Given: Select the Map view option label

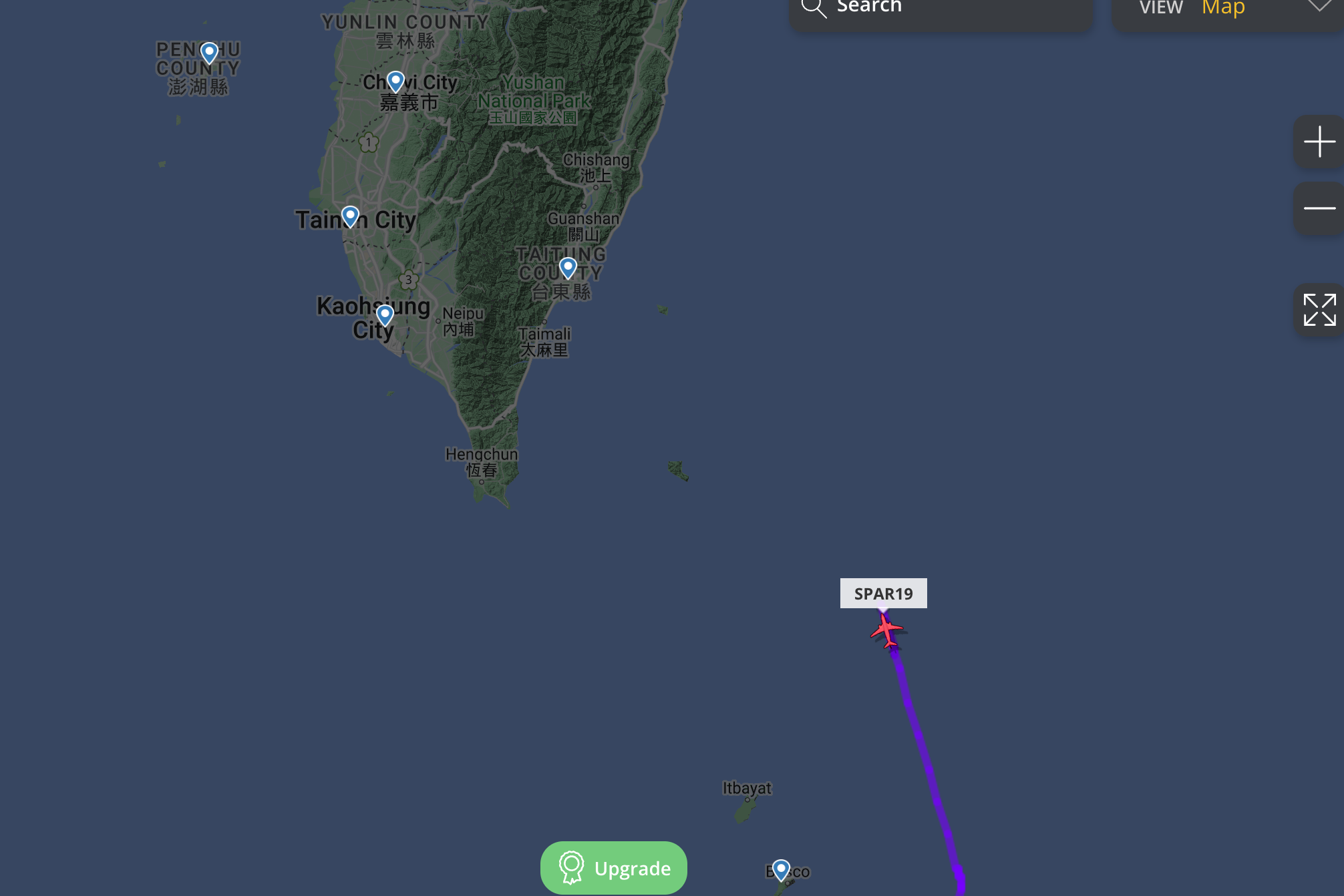Looking at the screenshot, I should (1223, 7).
